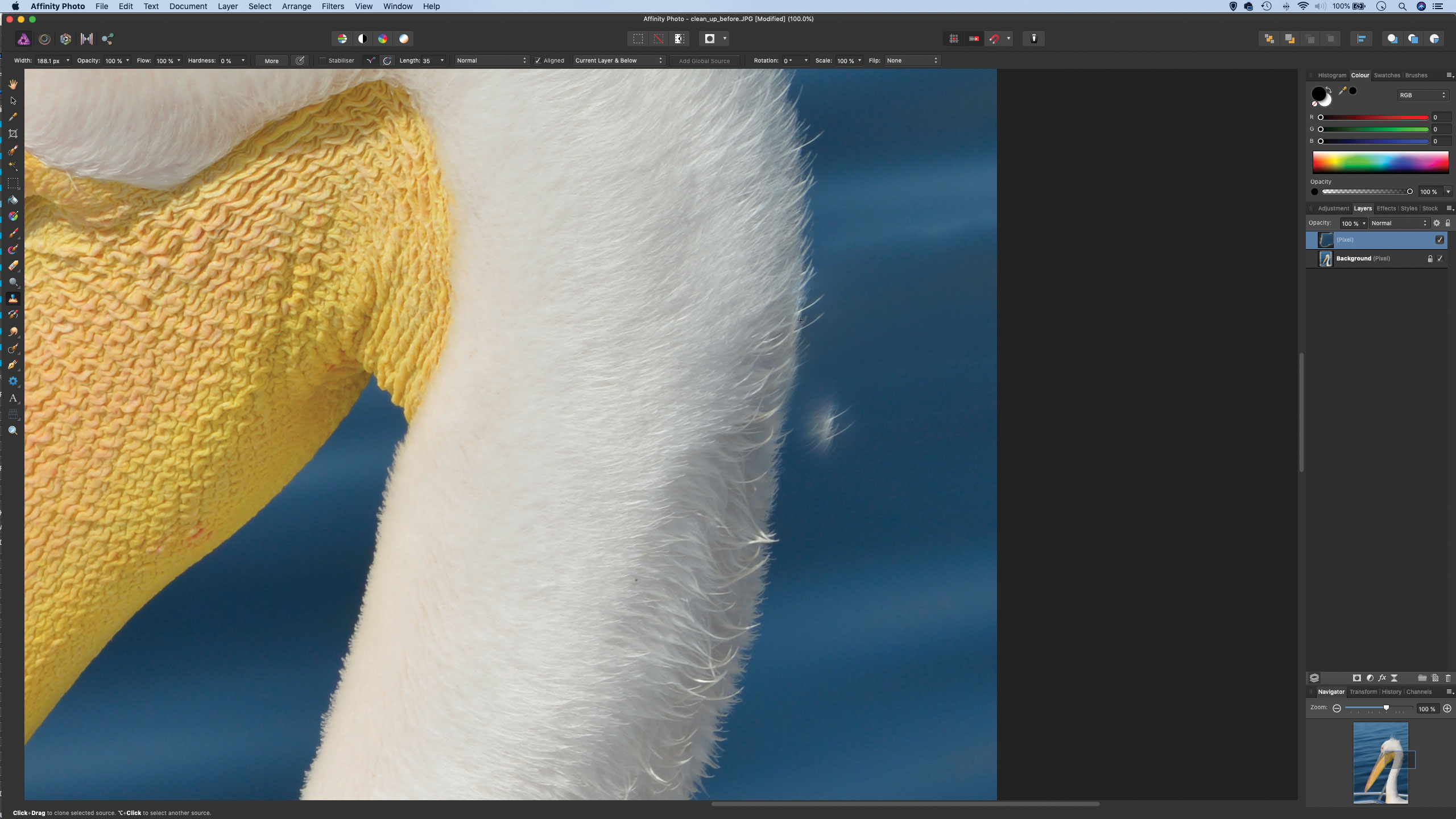Uncheck the Aligned checkbox

(x=537, y=61)
